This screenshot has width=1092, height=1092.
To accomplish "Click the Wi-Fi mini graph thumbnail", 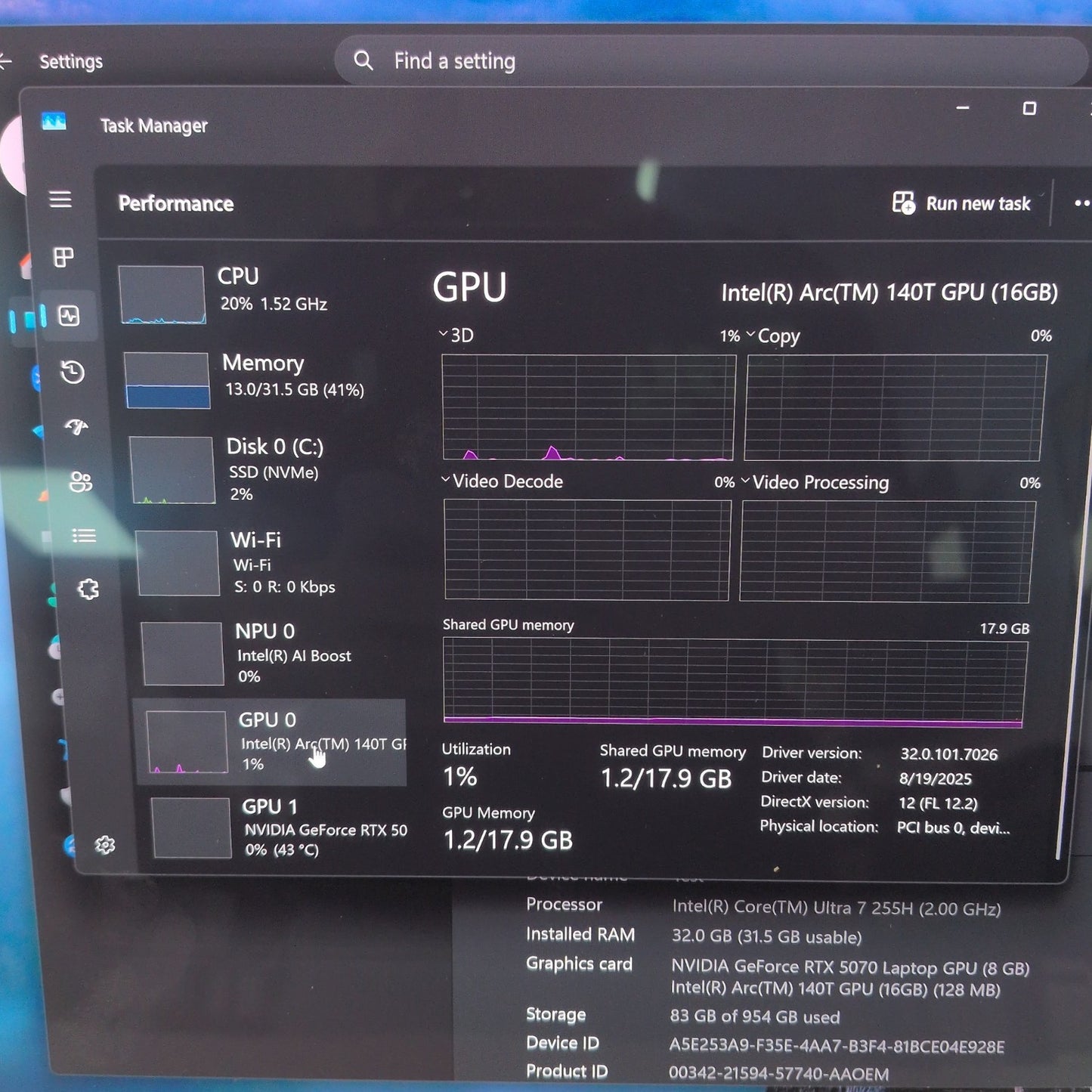I will tap(178, 563).
